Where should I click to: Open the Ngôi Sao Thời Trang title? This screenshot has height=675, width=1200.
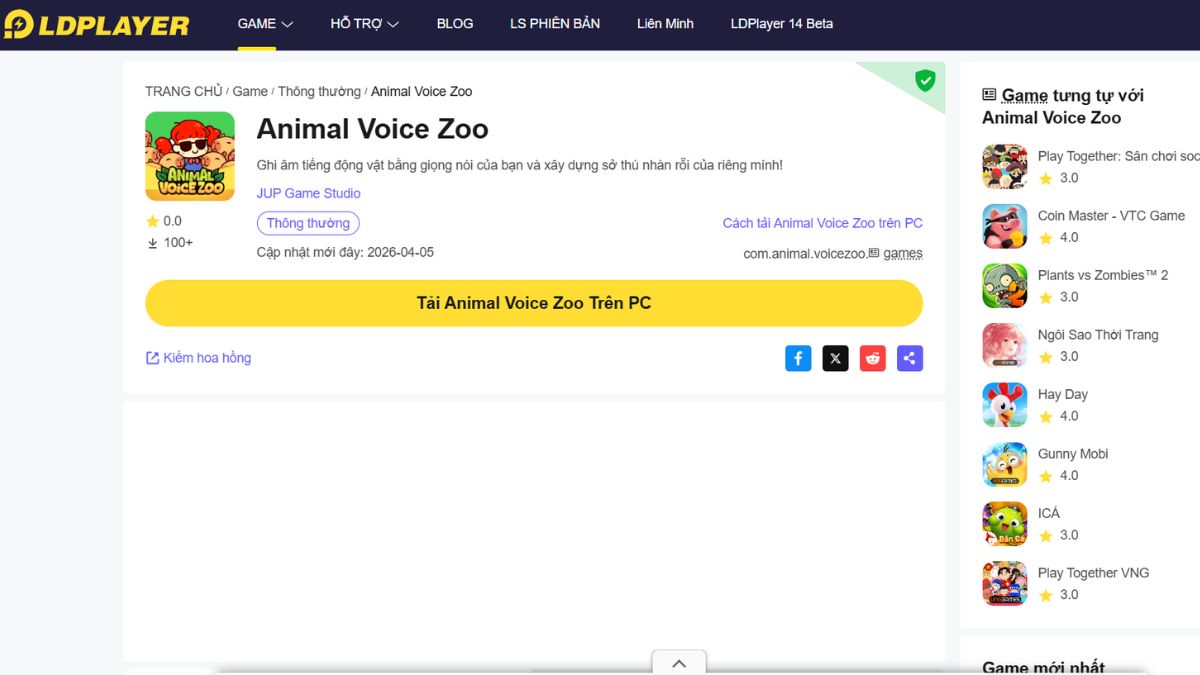point(1098,335)
